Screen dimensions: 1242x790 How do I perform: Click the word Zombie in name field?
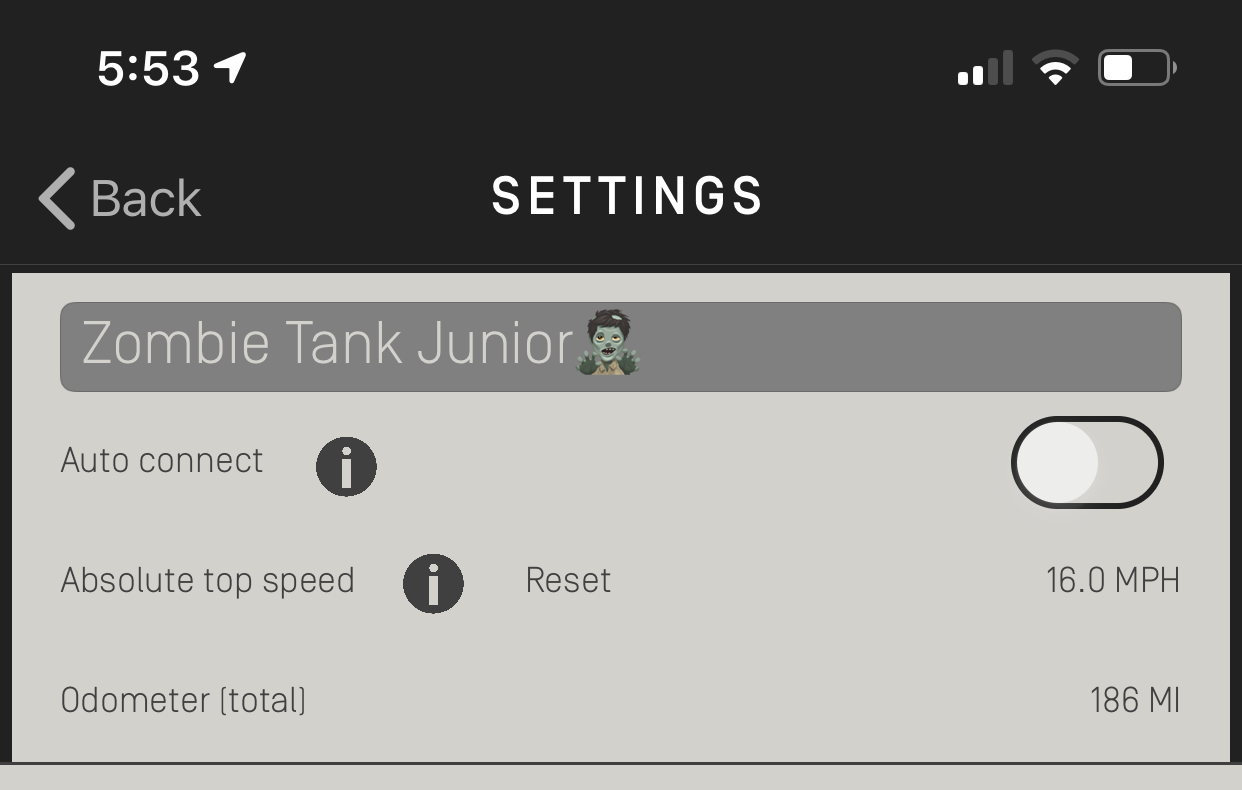[x=176, y=343]
